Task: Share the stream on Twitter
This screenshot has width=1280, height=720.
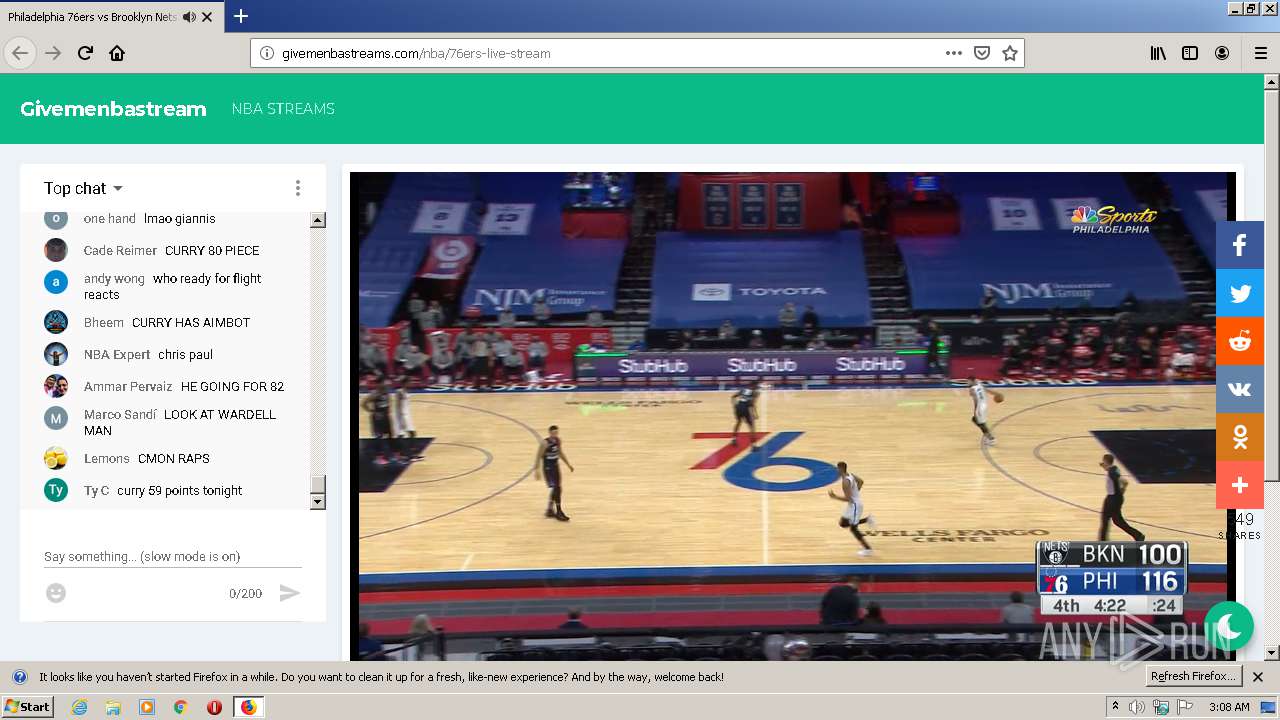Action: [1240, 293]
